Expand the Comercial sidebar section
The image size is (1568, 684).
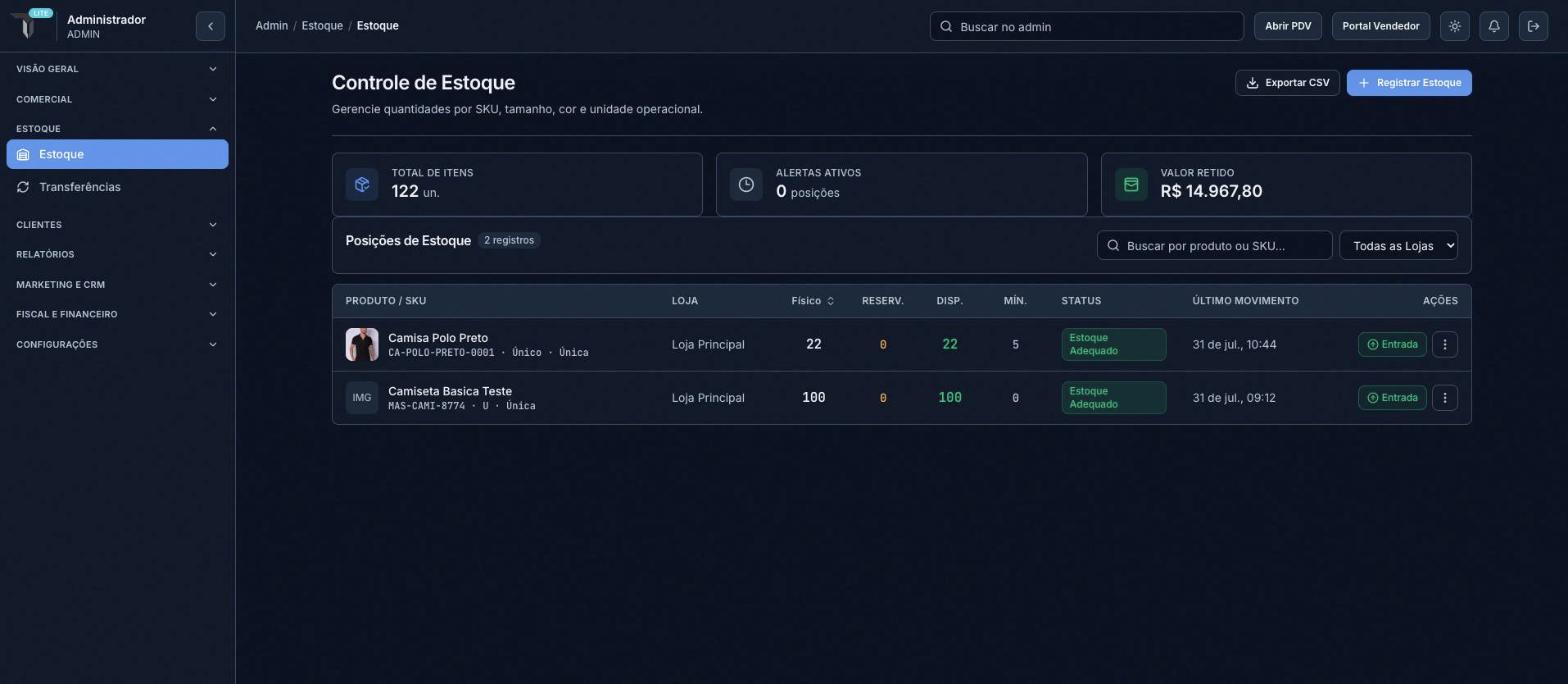point(116,99)
